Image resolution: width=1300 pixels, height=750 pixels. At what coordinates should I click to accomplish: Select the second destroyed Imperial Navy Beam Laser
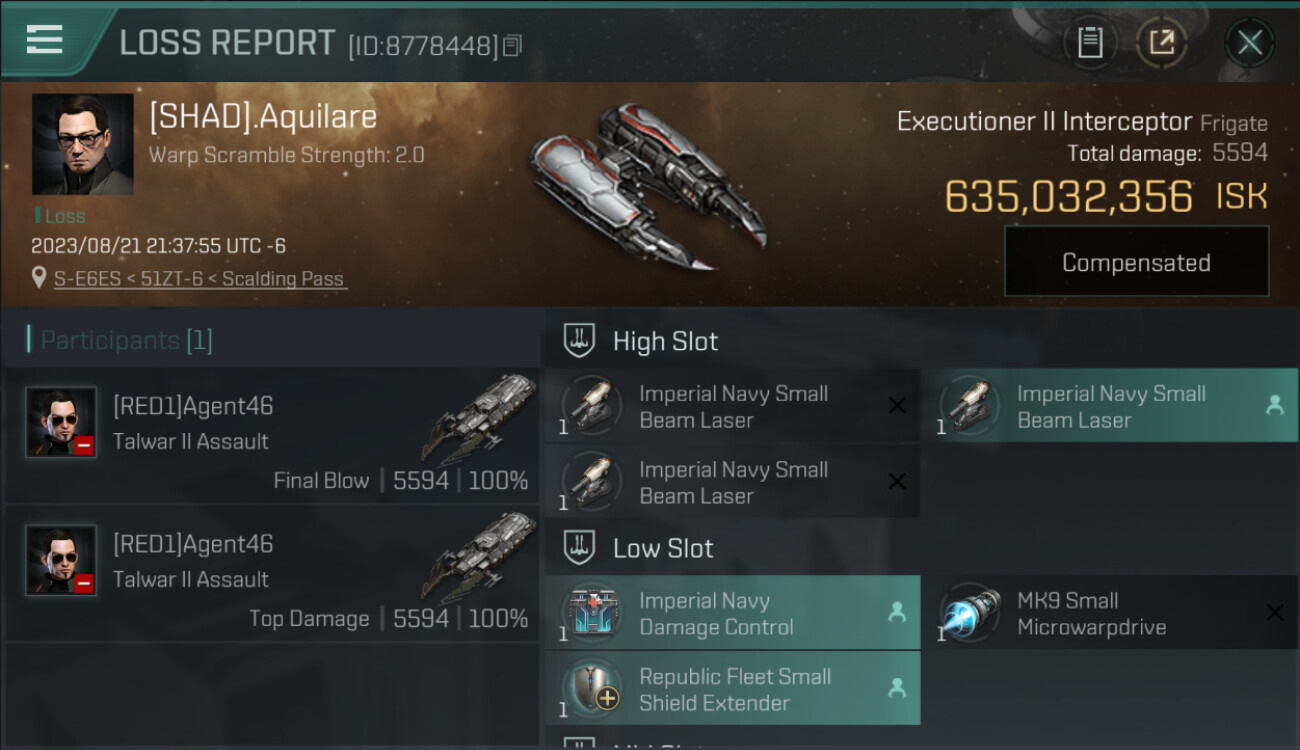pyautogui.click(x=732, y=481)
